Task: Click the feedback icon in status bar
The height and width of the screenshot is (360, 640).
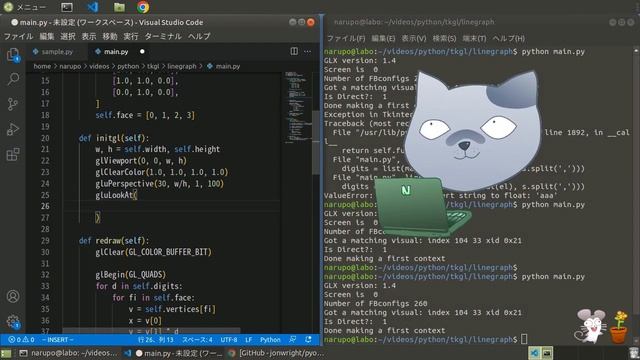Action: 293,340
